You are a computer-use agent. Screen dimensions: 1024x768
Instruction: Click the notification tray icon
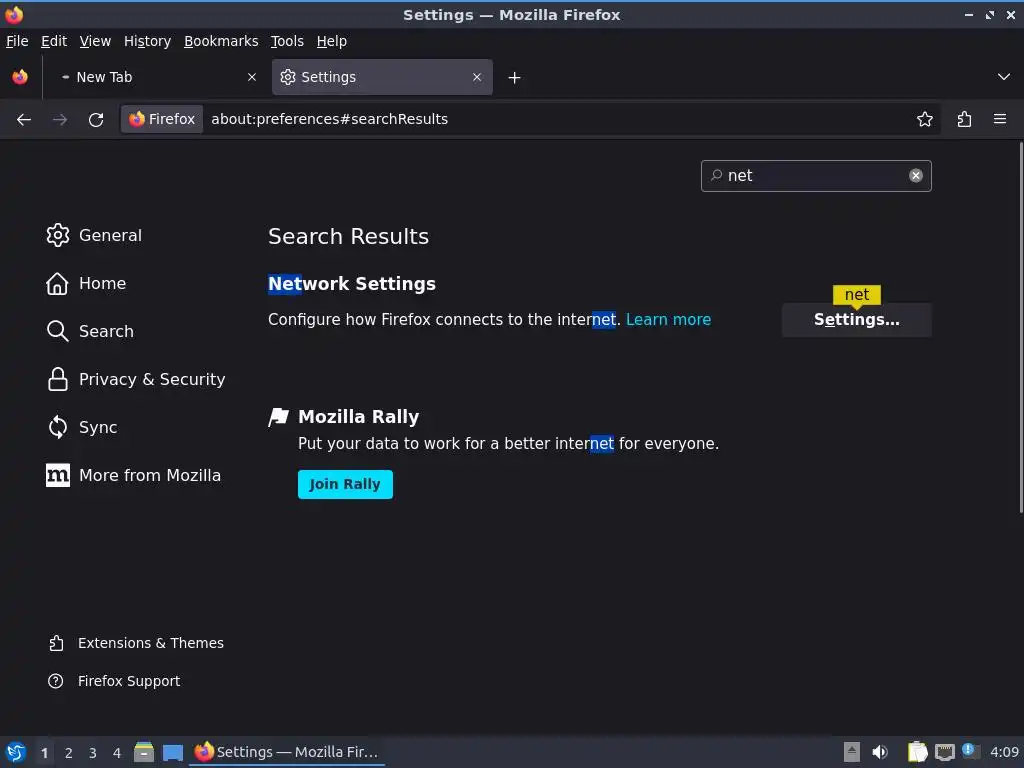(970, 751)
